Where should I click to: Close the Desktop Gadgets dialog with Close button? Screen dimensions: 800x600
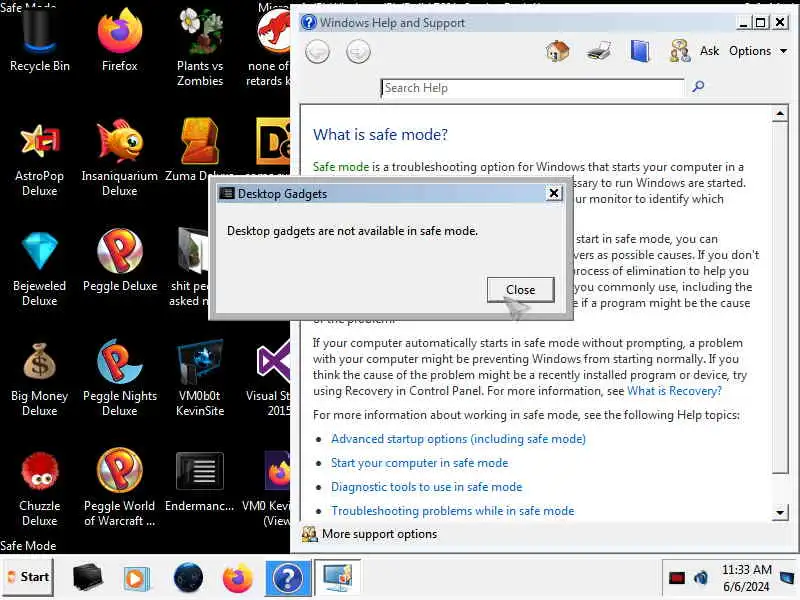tap(520, 290)
